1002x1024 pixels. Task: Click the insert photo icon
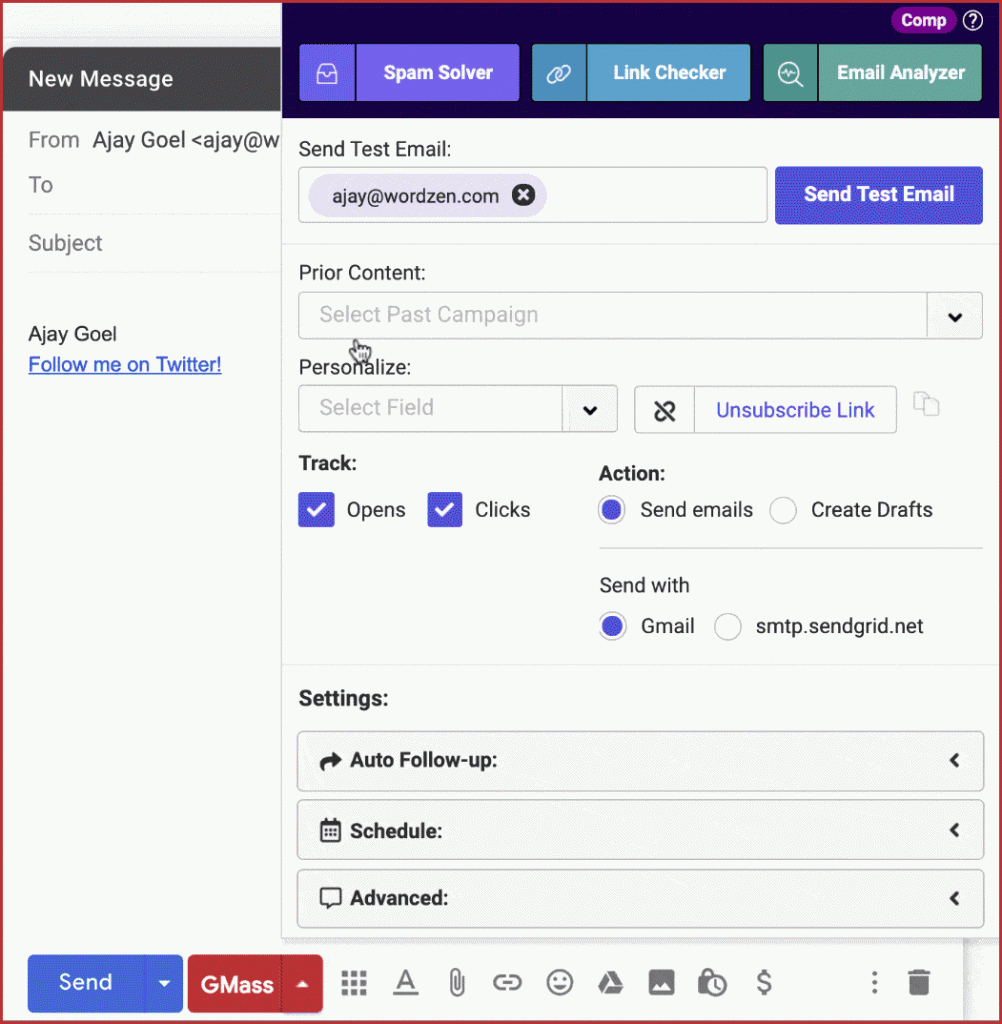pos(661,983)
